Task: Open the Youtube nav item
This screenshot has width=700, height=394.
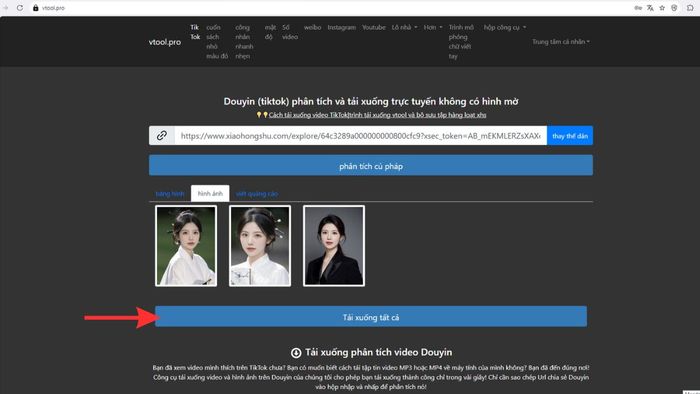Action: 374,27
